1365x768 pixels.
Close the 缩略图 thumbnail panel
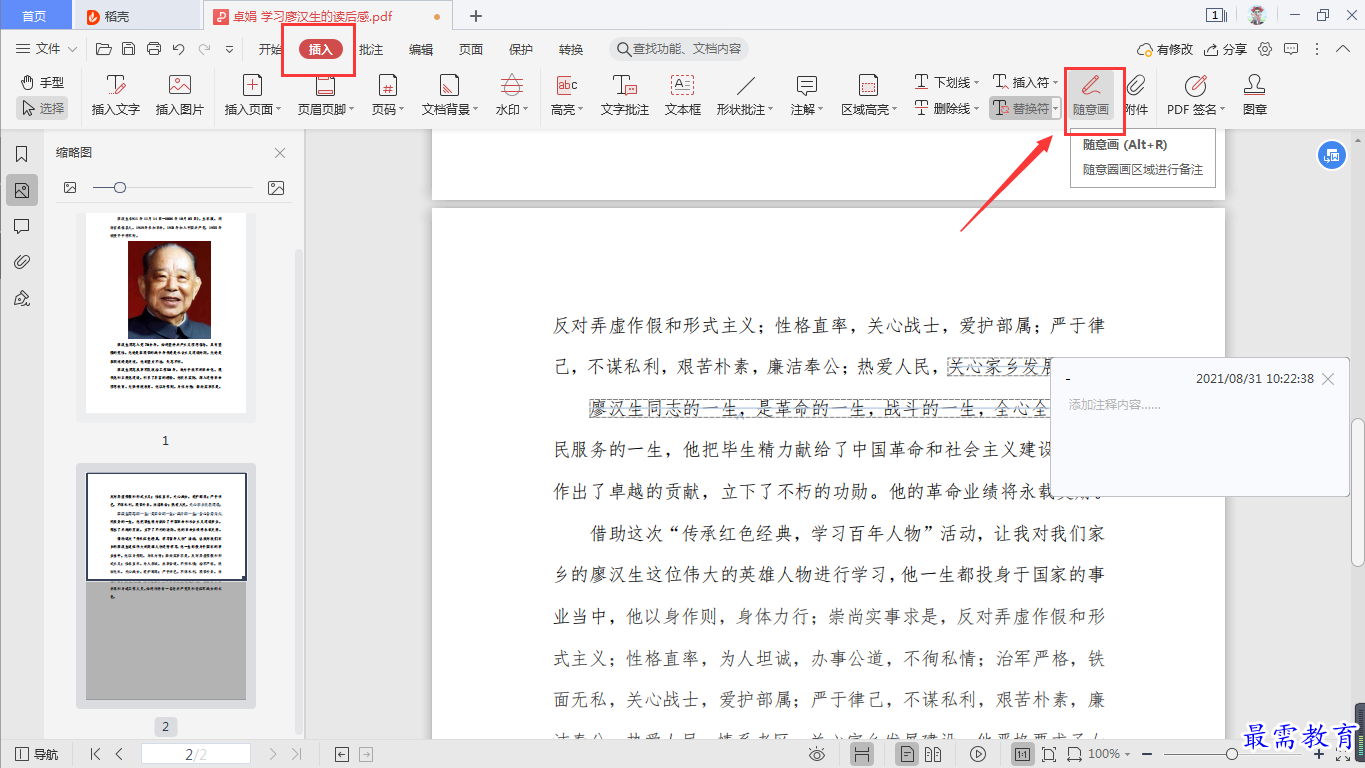coord(280,153)
